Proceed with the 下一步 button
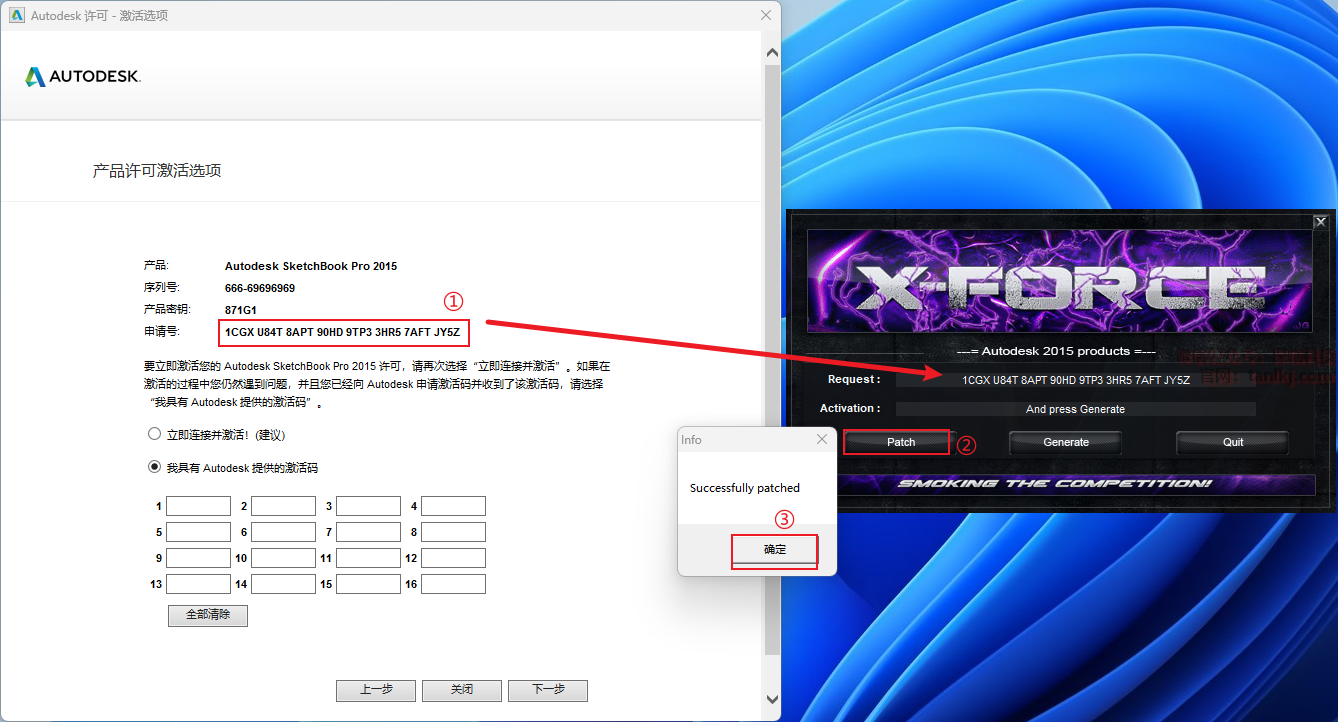Screen dimensions: 1338x722 click(548, 690)
